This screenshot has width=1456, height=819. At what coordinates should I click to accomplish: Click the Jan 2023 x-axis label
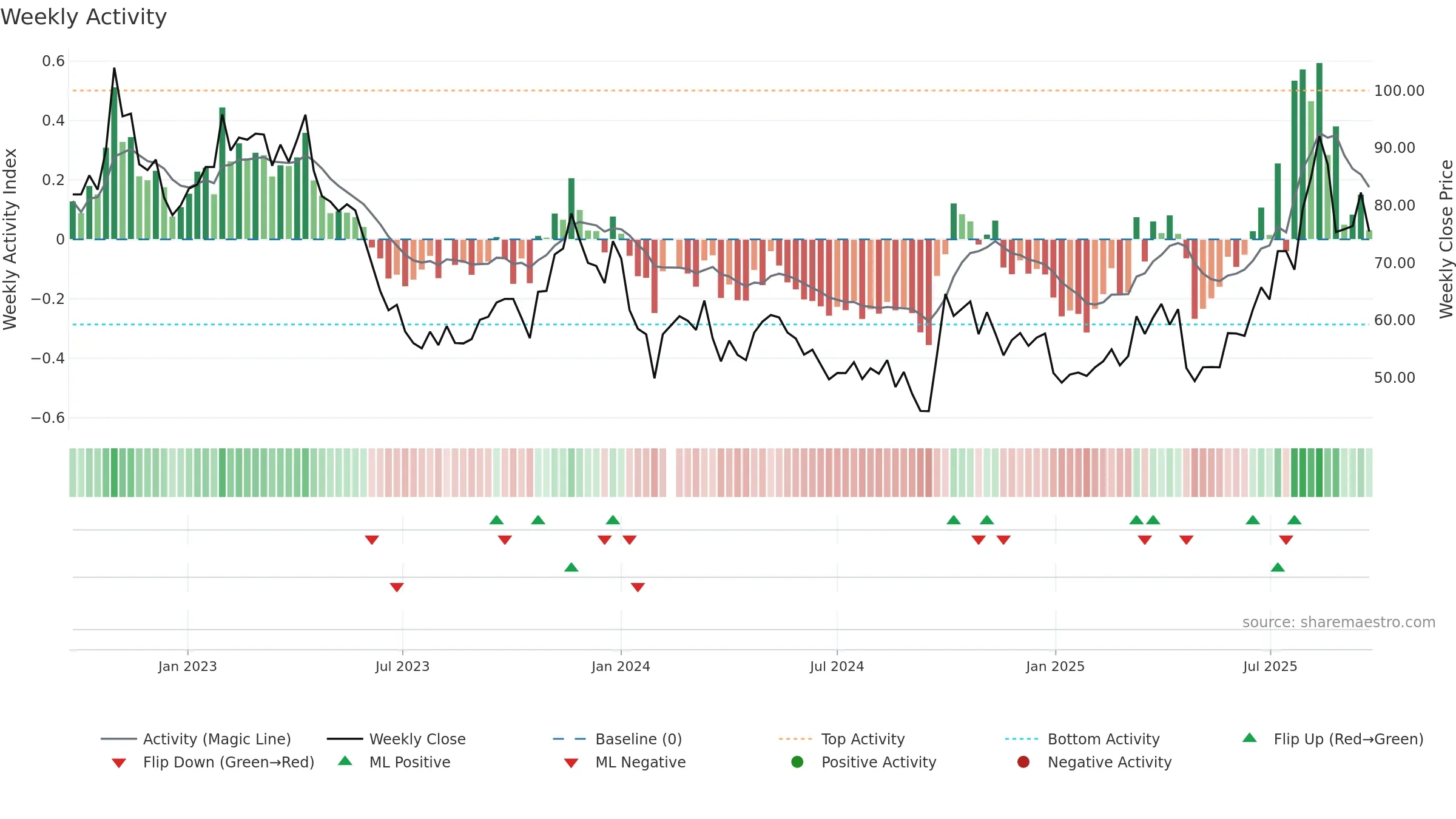[187, 666]
